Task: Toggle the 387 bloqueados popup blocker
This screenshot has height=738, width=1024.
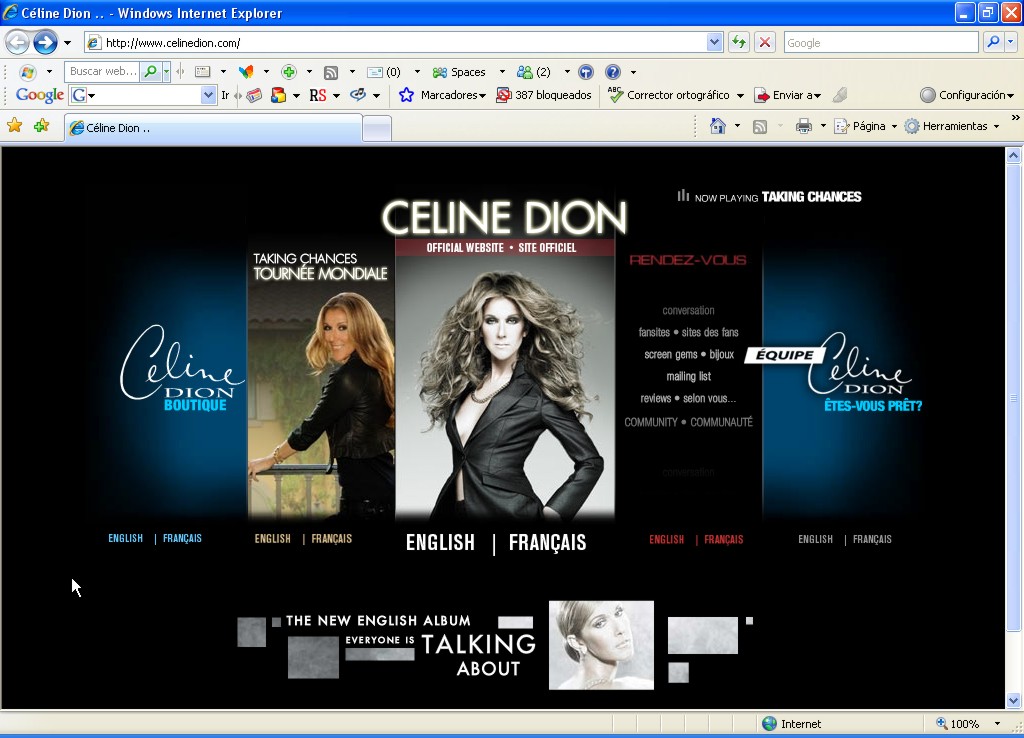Action: point(544,95)
